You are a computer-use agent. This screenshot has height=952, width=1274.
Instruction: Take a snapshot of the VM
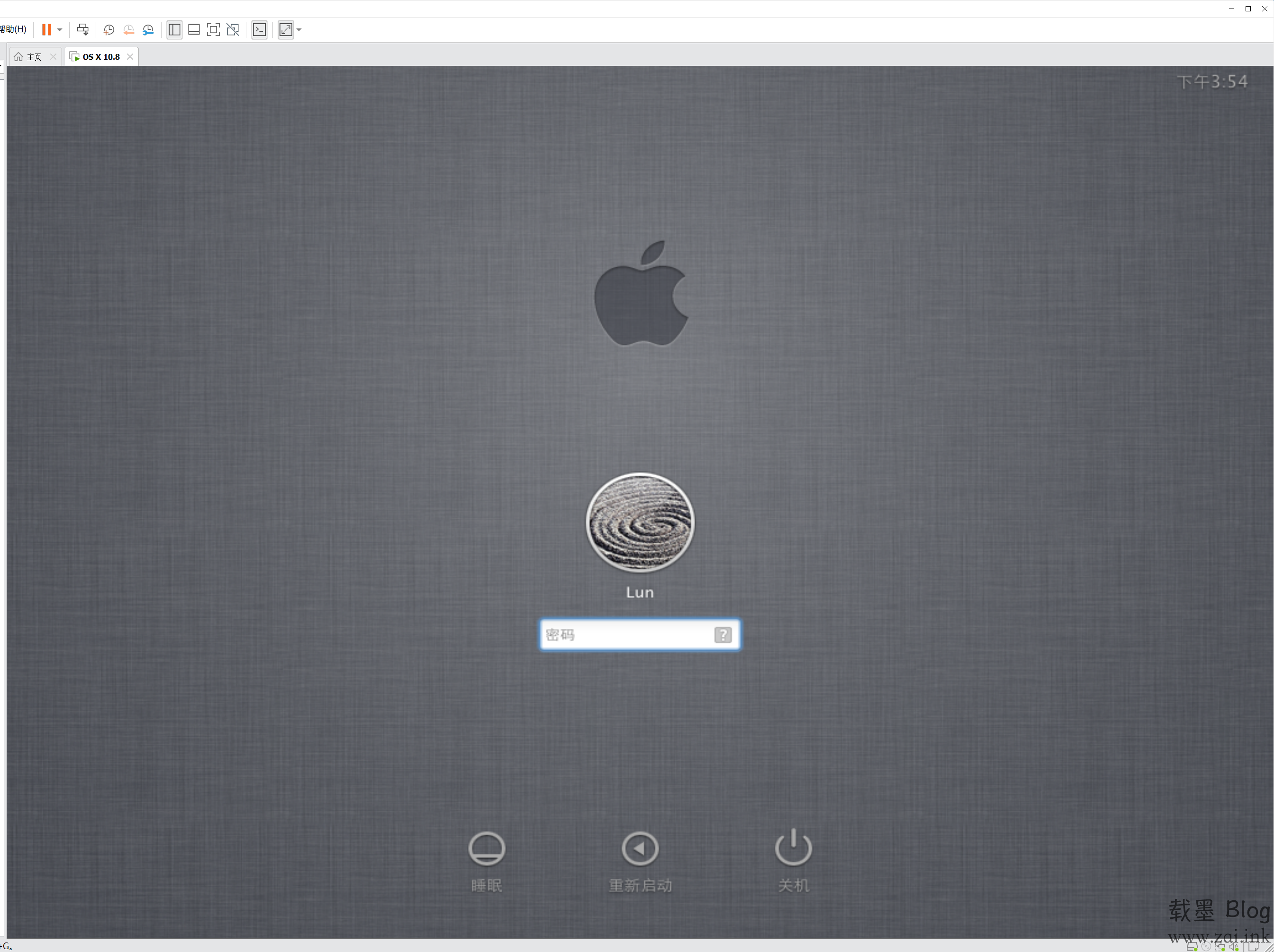(109, 29)
